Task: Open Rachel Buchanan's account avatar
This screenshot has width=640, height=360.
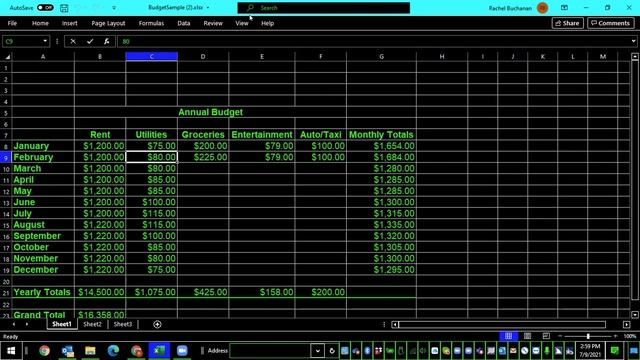Action: coord(542,8)
